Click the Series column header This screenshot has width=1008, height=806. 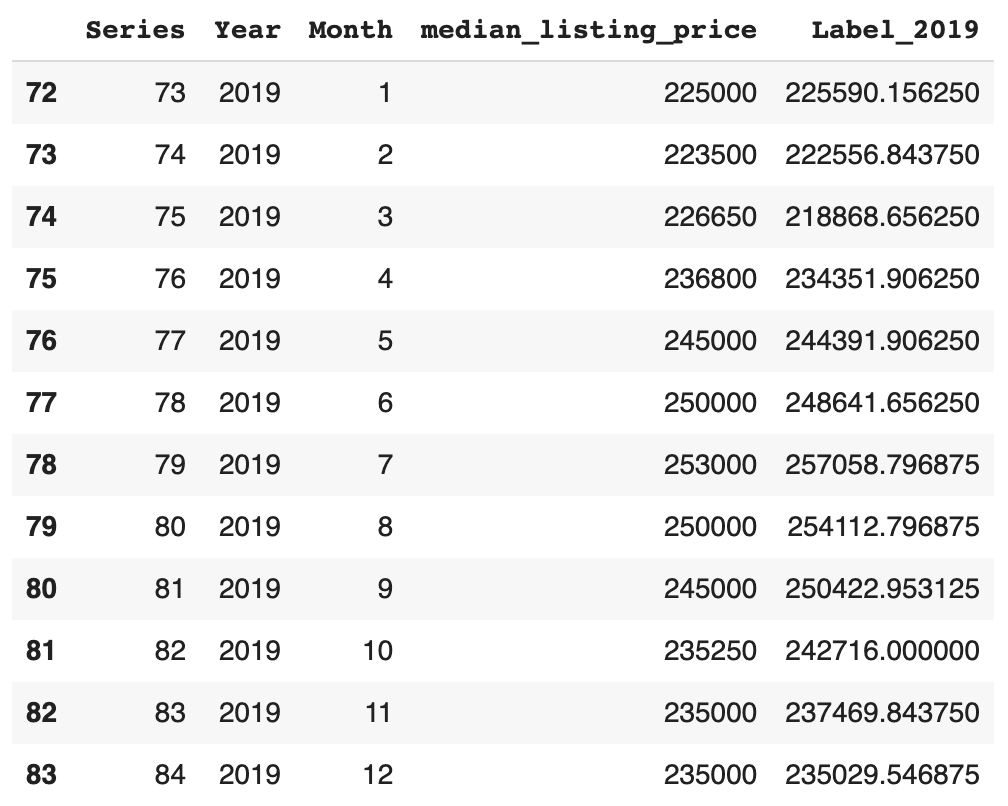pos(135,30)
